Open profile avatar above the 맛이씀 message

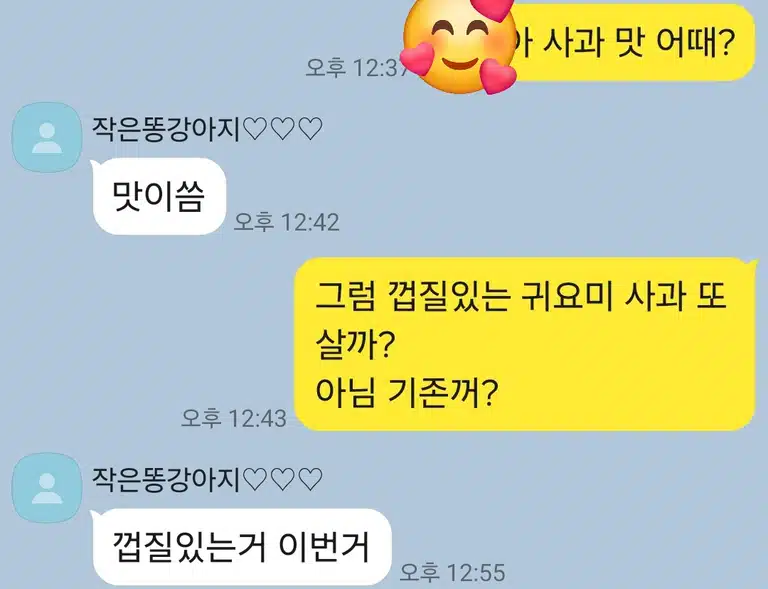click(47, 138)
